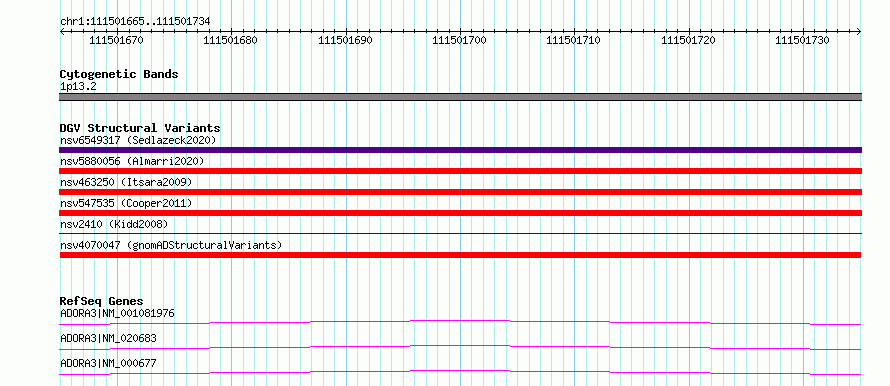Open gene ADORA3|NM_001081976 label
The height and width of the screenshot is (386, 890).
117,313
